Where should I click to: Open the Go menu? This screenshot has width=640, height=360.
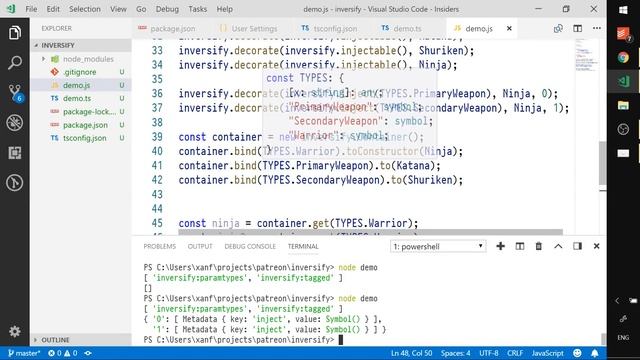[x=141, y=9]
